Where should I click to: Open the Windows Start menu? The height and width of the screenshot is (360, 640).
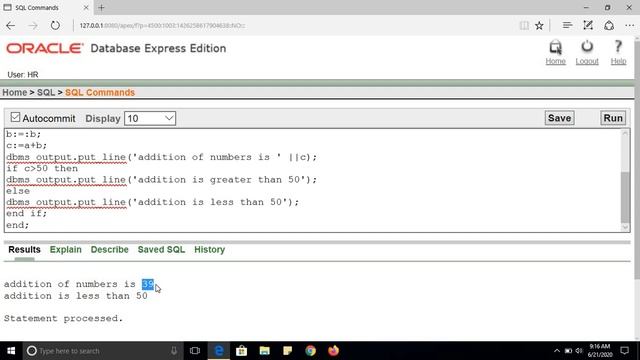click(x=11, y=351)
